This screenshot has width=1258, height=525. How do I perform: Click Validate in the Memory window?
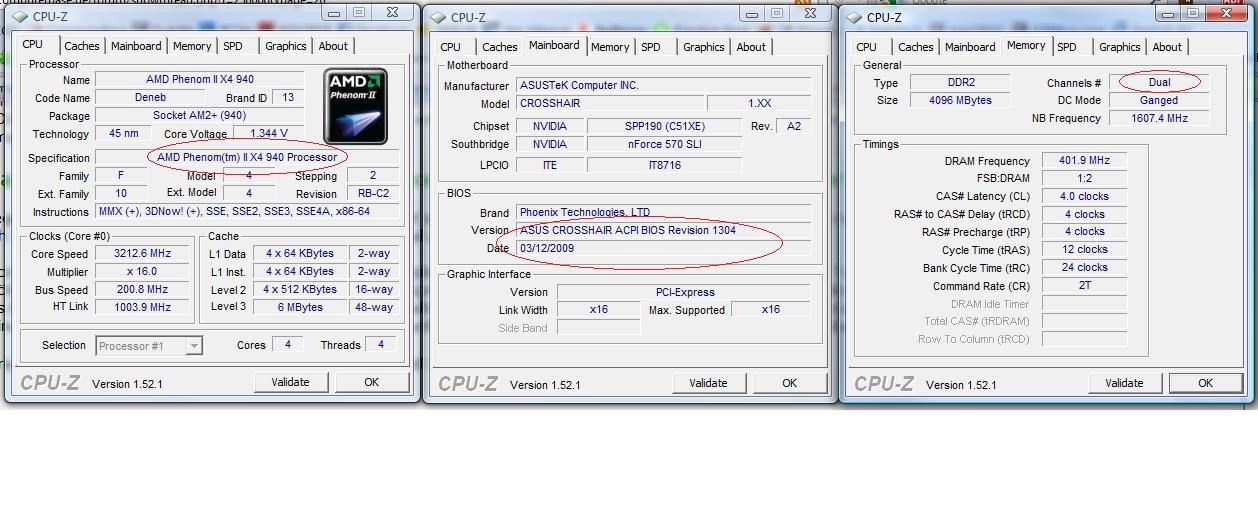pyautogui.click(x=1124, y=383)
